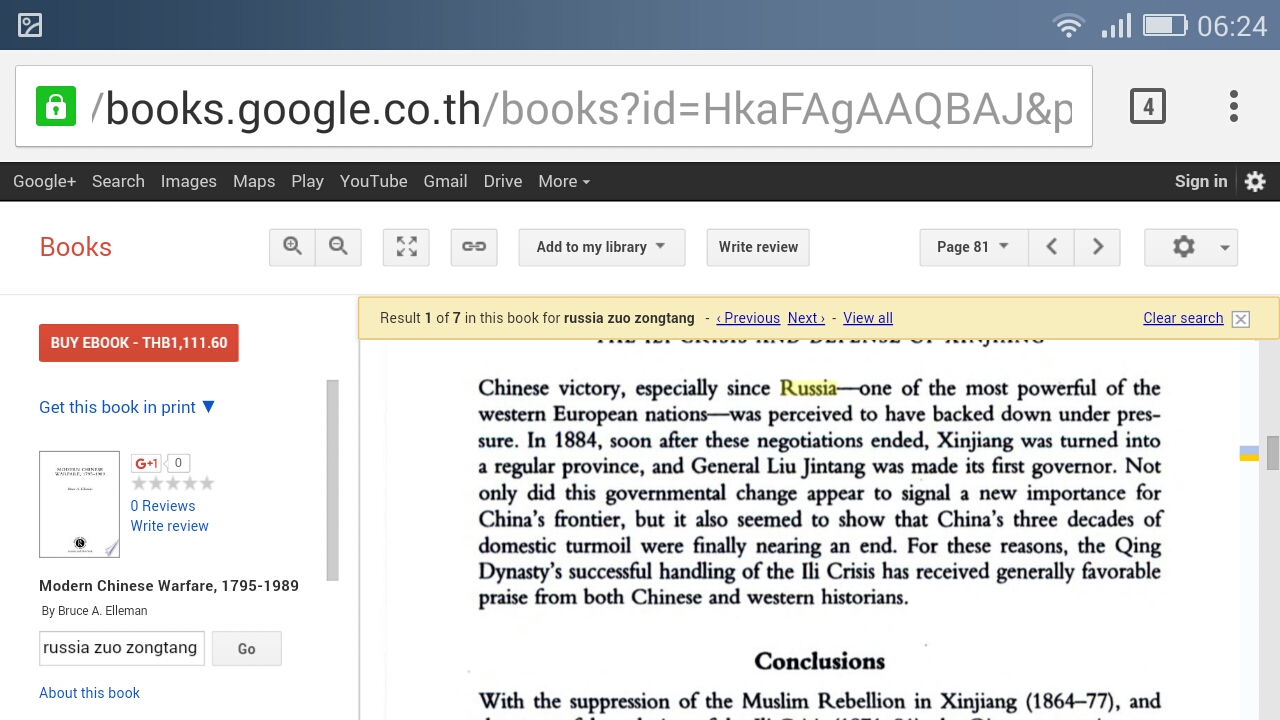Click the star rating row
This screenshot has height=720, width=1280.
pyautogui.click(x=173, y=484)
